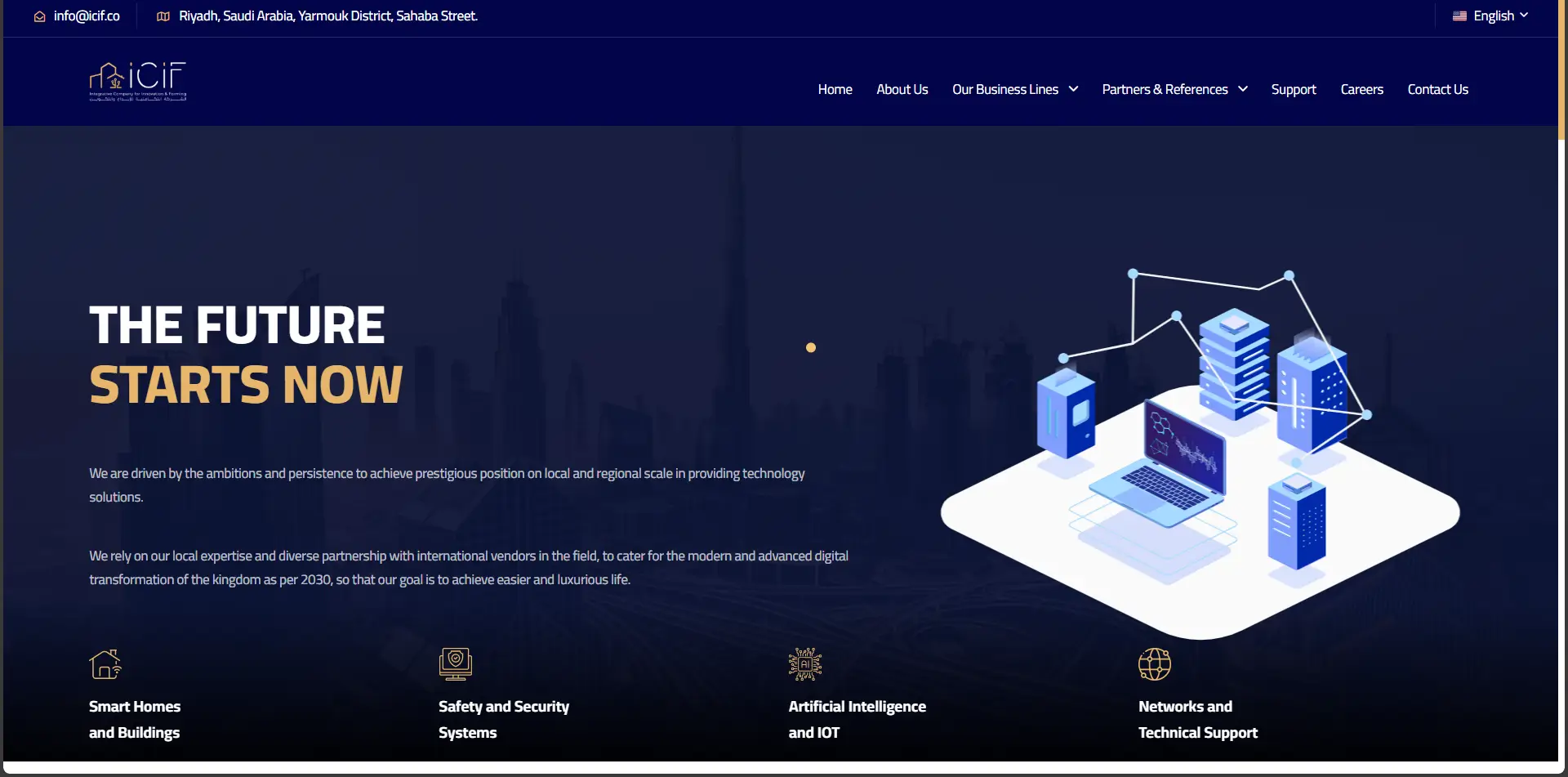This screenshot has width=1568, height=777.
Task: Expand the Our Business Lines menu
Action: 1014,90
